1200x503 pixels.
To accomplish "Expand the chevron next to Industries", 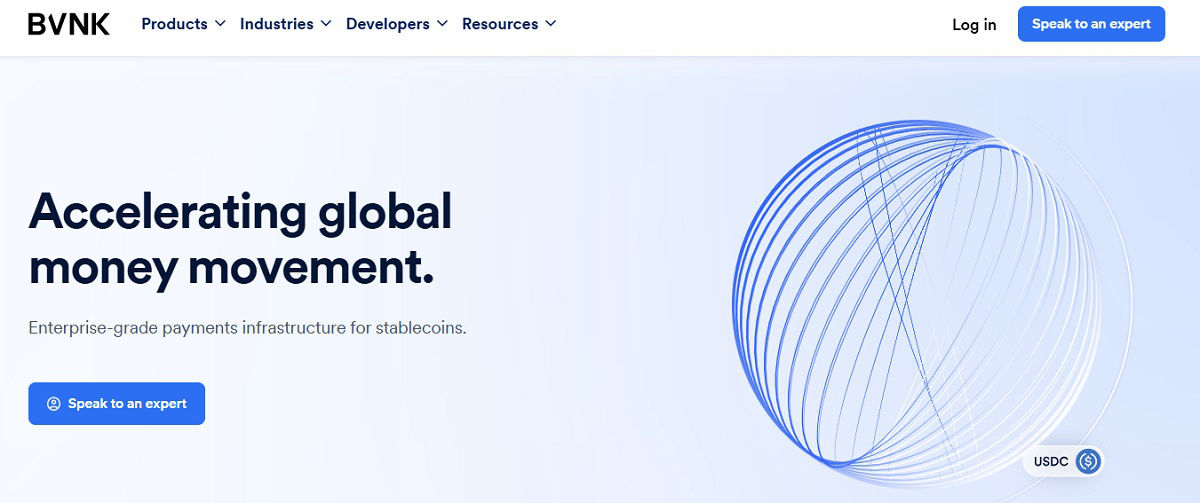I will coord(325,24).
